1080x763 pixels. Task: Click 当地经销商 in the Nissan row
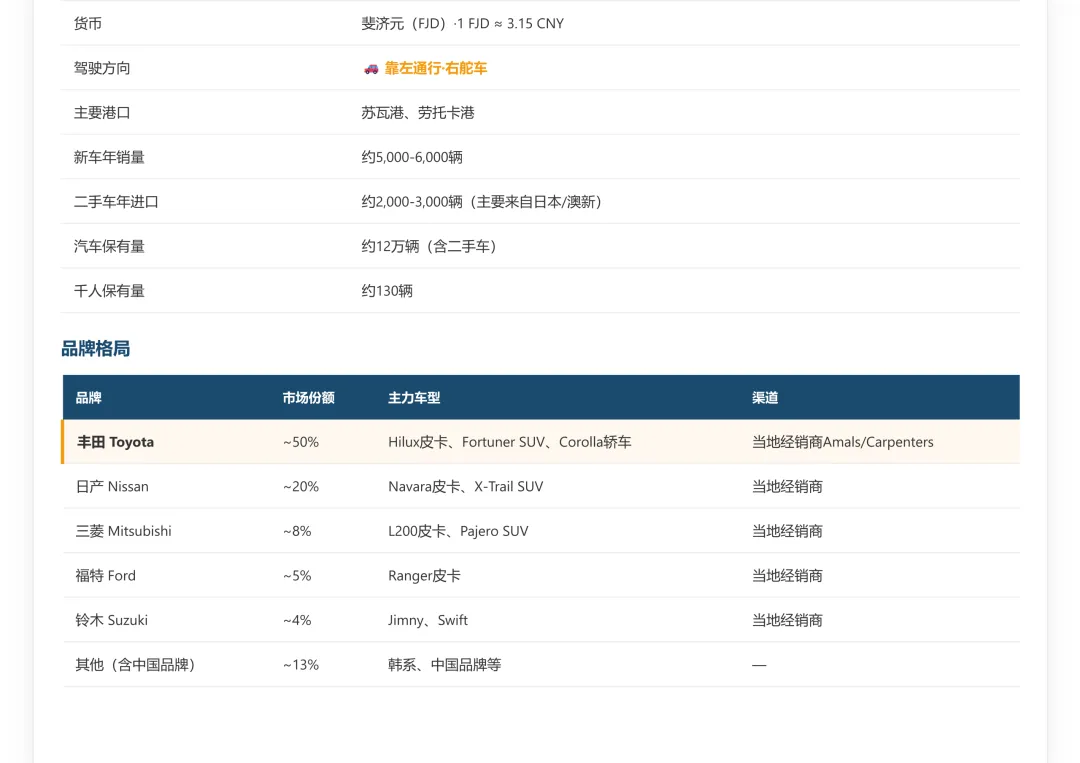point(787,486)
